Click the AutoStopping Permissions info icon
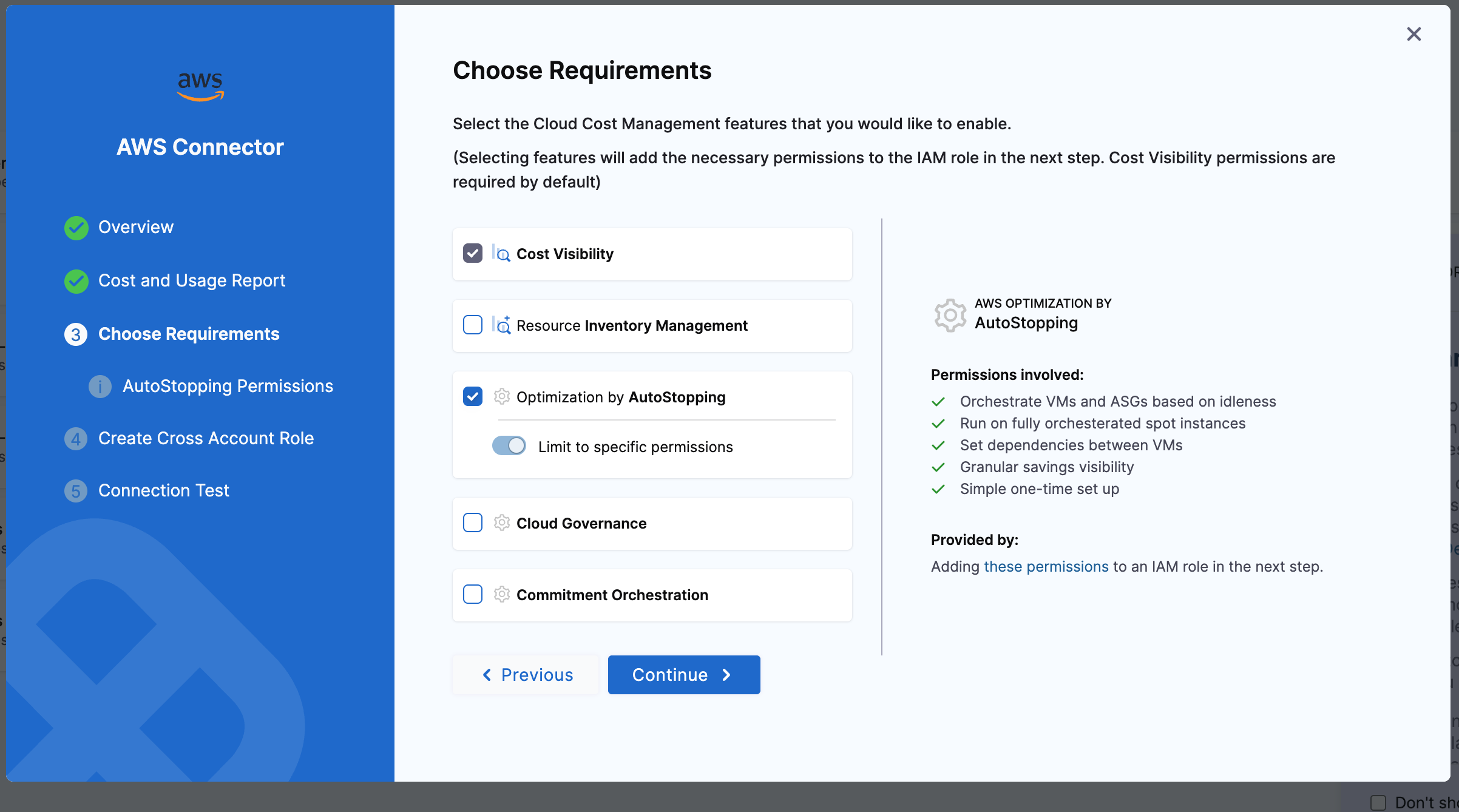 (x=100, y=387)
